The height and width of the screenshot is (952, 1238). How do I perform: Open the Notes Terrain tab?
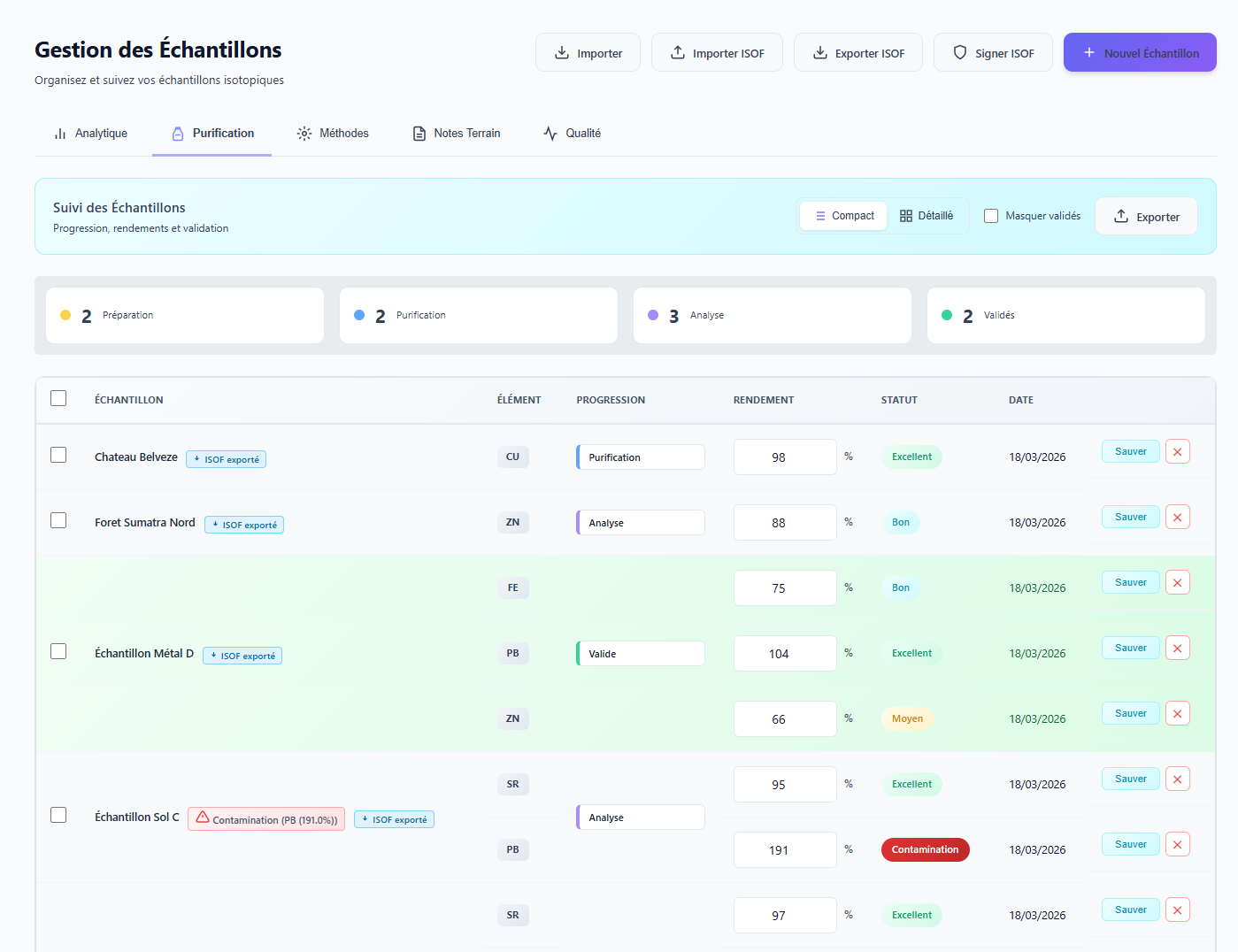click(x=457, y=134)
